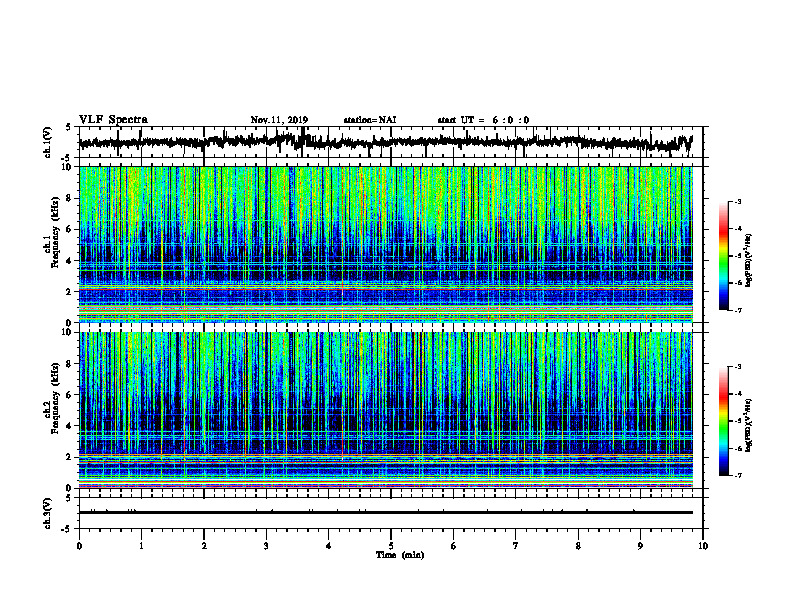Select the "start UT = 6 : 0 : 0" text
The width and height of the screenshot is (792, 612).
(483, 120)
